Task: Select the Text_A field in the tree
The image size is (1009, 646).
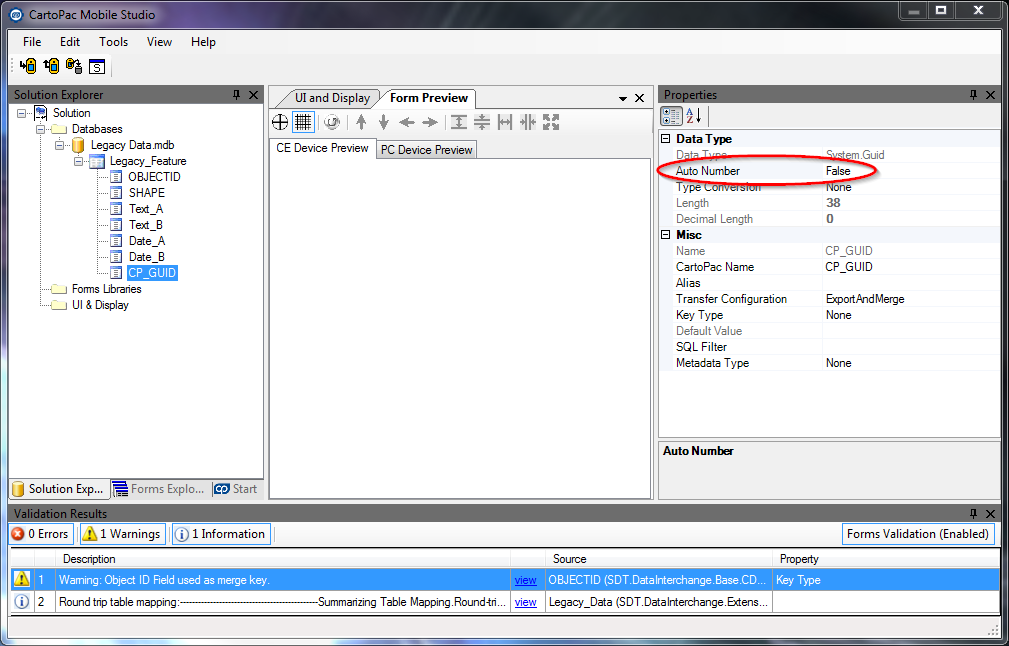Action: click(x=145, y=209)
